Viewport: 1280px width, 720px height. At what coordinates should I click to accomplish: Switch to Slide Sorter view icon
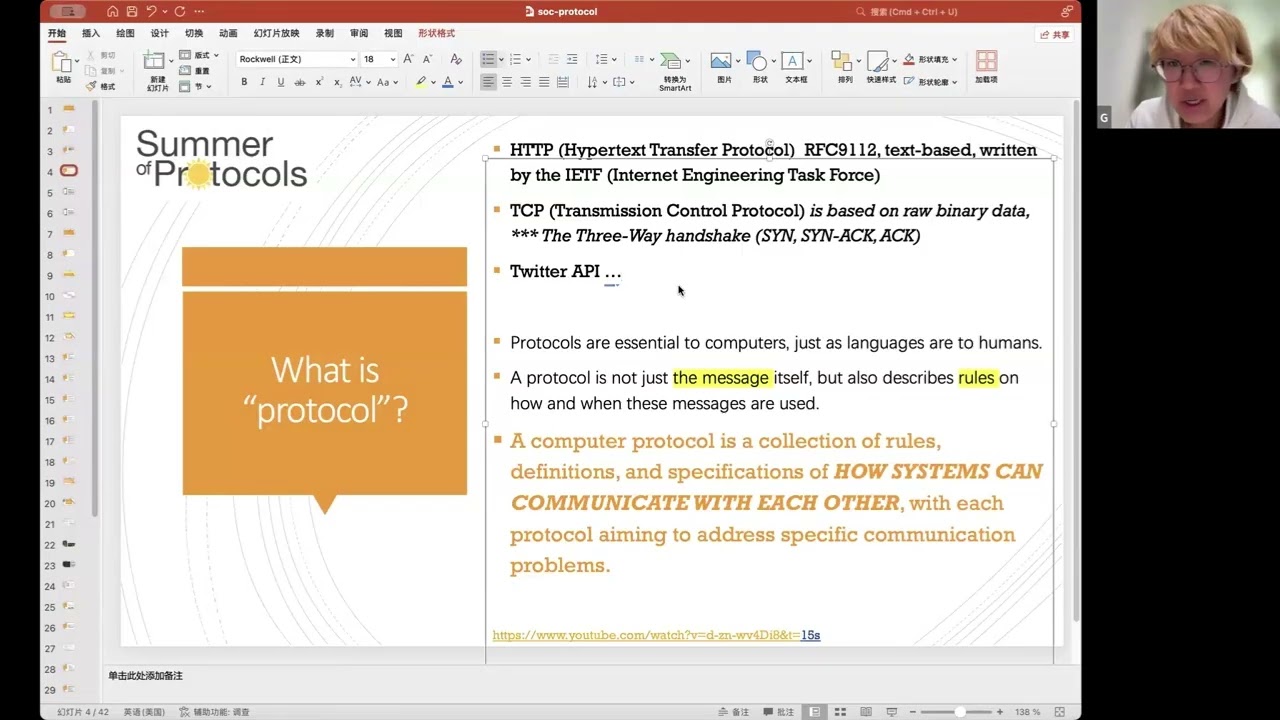(840, 712)
